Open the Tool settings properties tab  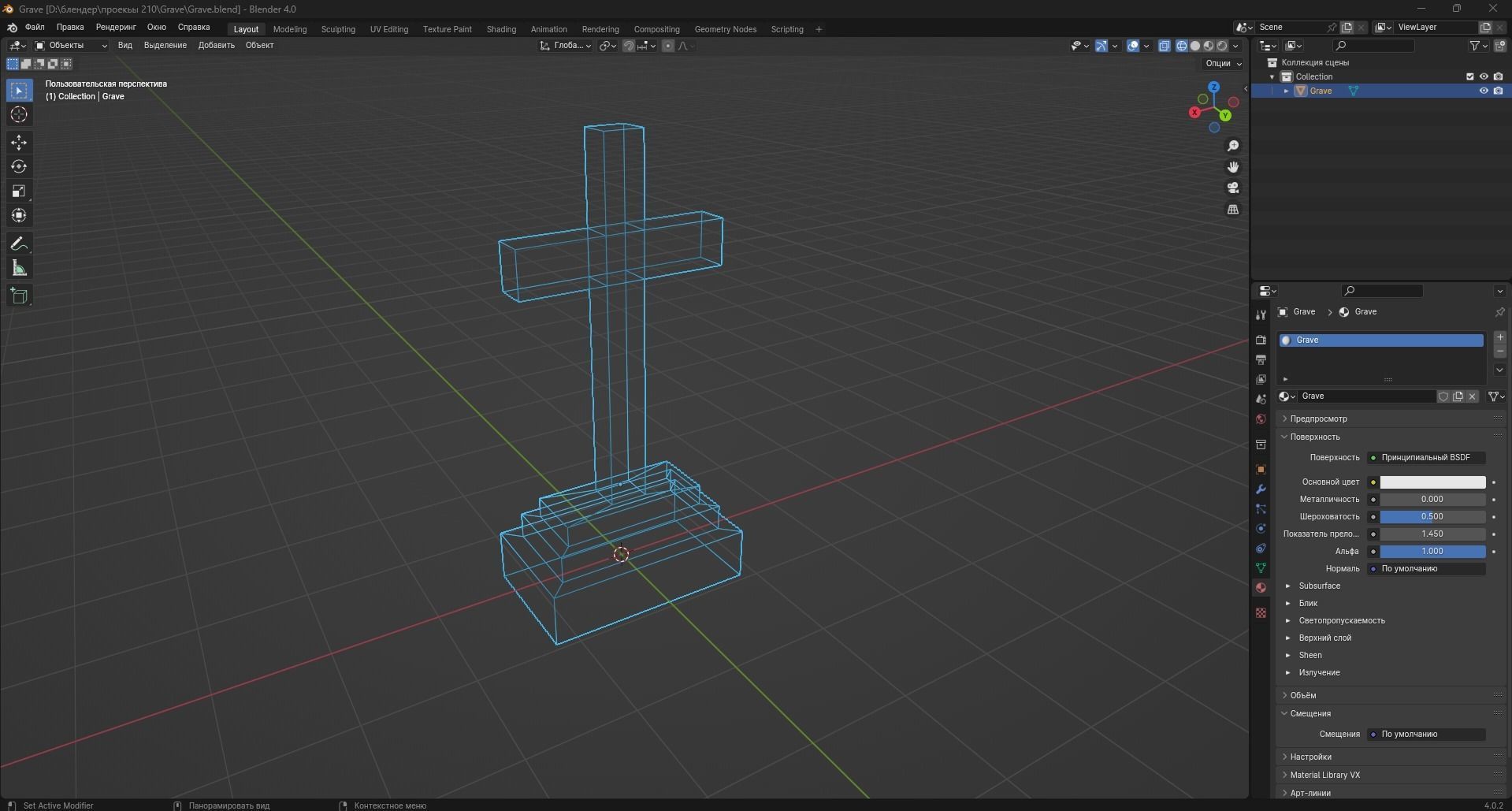tap(1261, 314)
